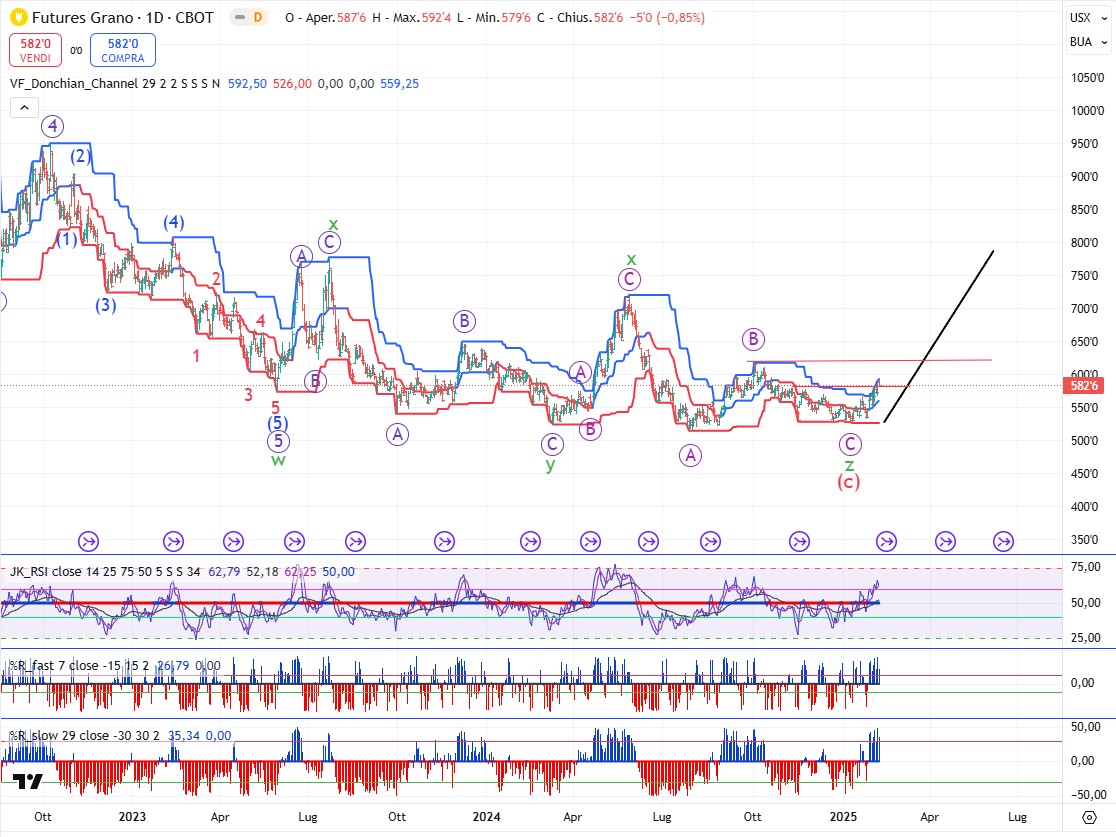Select the green z wave label
This screenshot has width=1116, height=837.
click(849, 465)
